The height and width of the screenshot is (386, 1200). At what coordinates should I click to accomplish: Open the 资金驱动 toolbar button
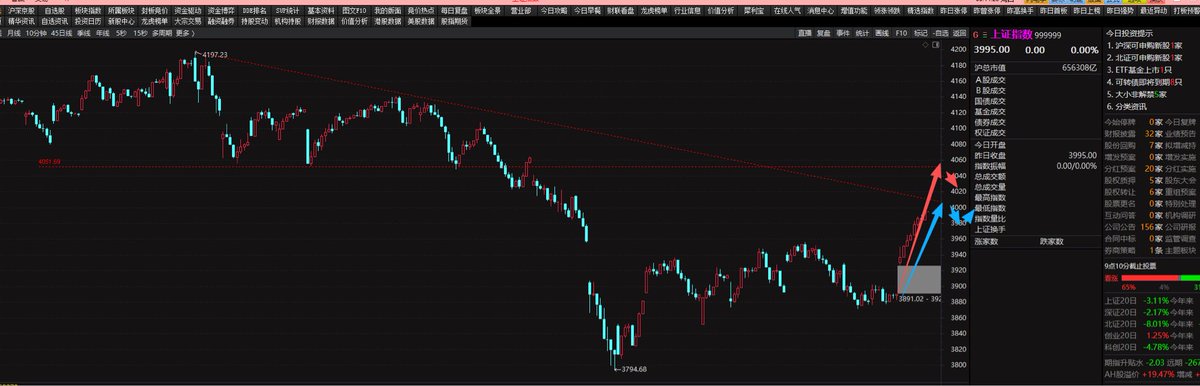point(187,10)
